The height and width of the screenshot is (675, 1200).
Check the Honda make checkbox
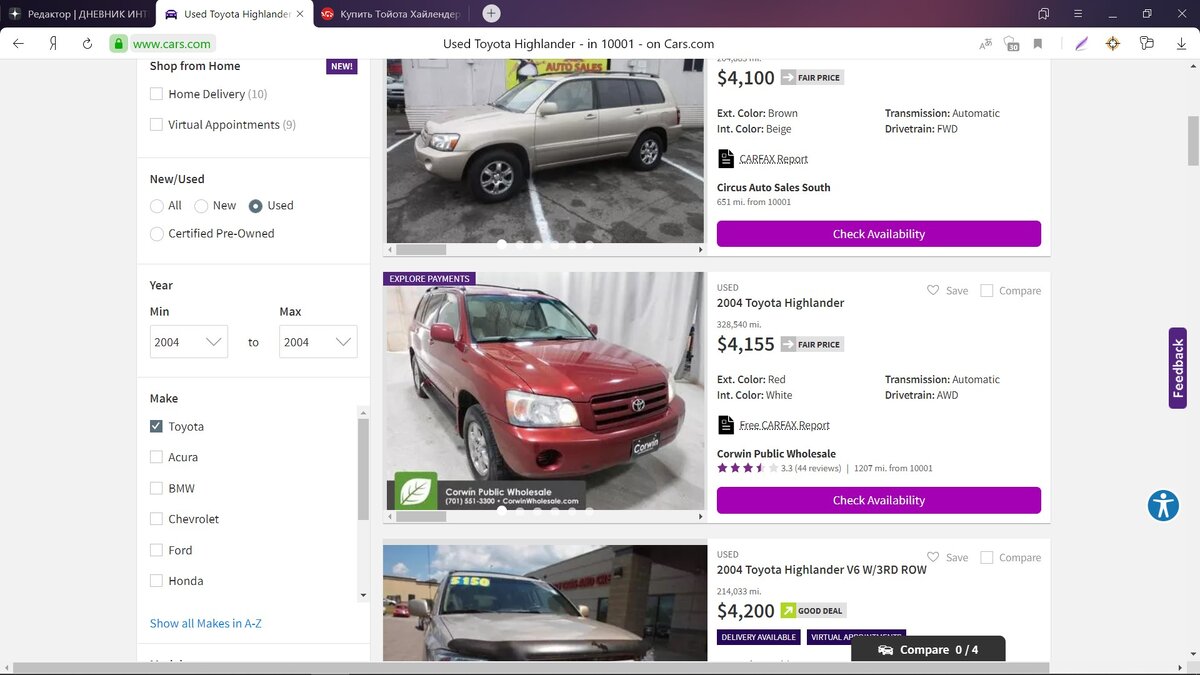(x=156, y=581)
